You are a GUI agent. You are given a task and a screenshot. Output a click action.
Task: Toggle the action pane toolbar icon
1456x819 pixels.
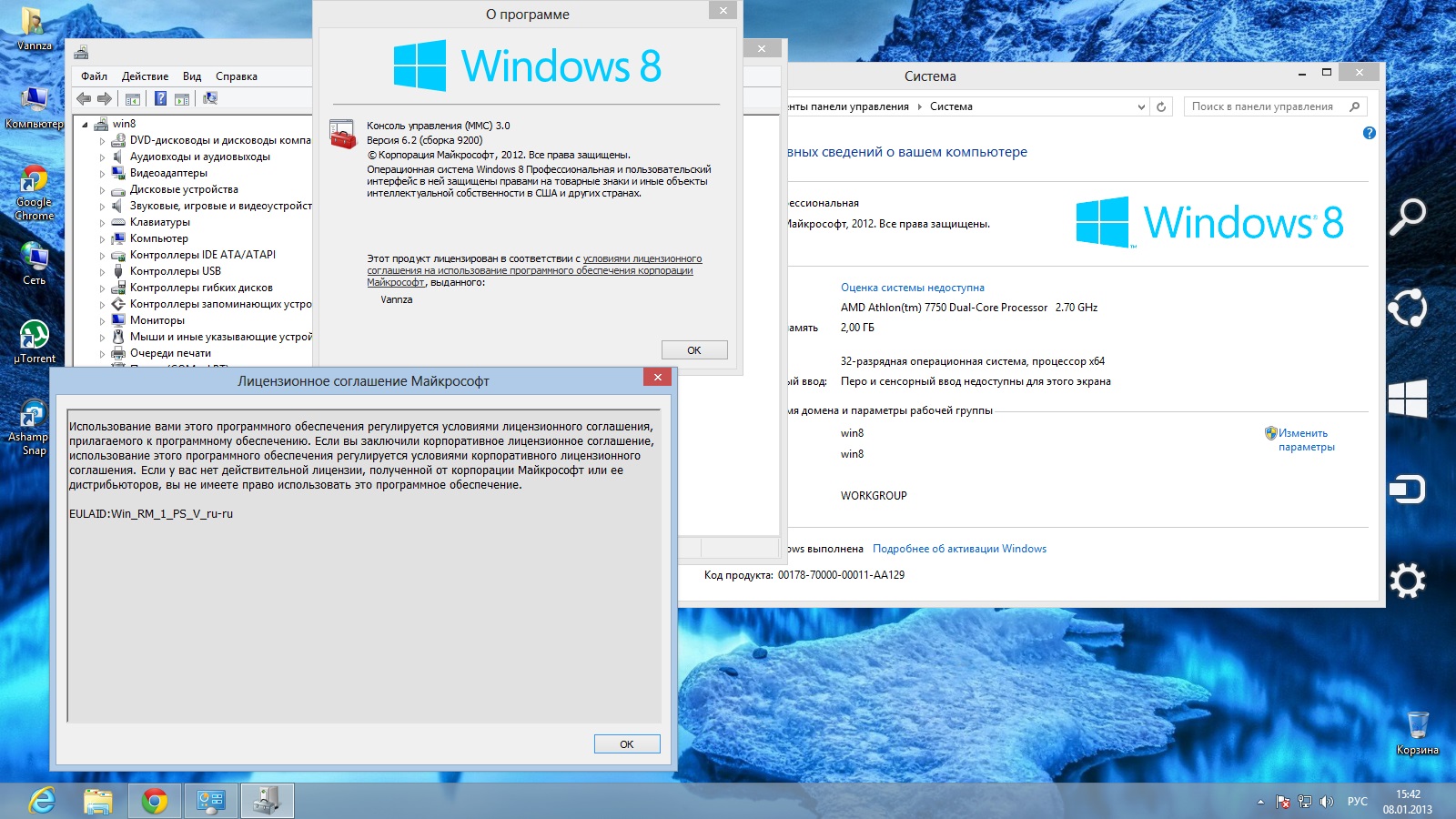tap(182, 99)
